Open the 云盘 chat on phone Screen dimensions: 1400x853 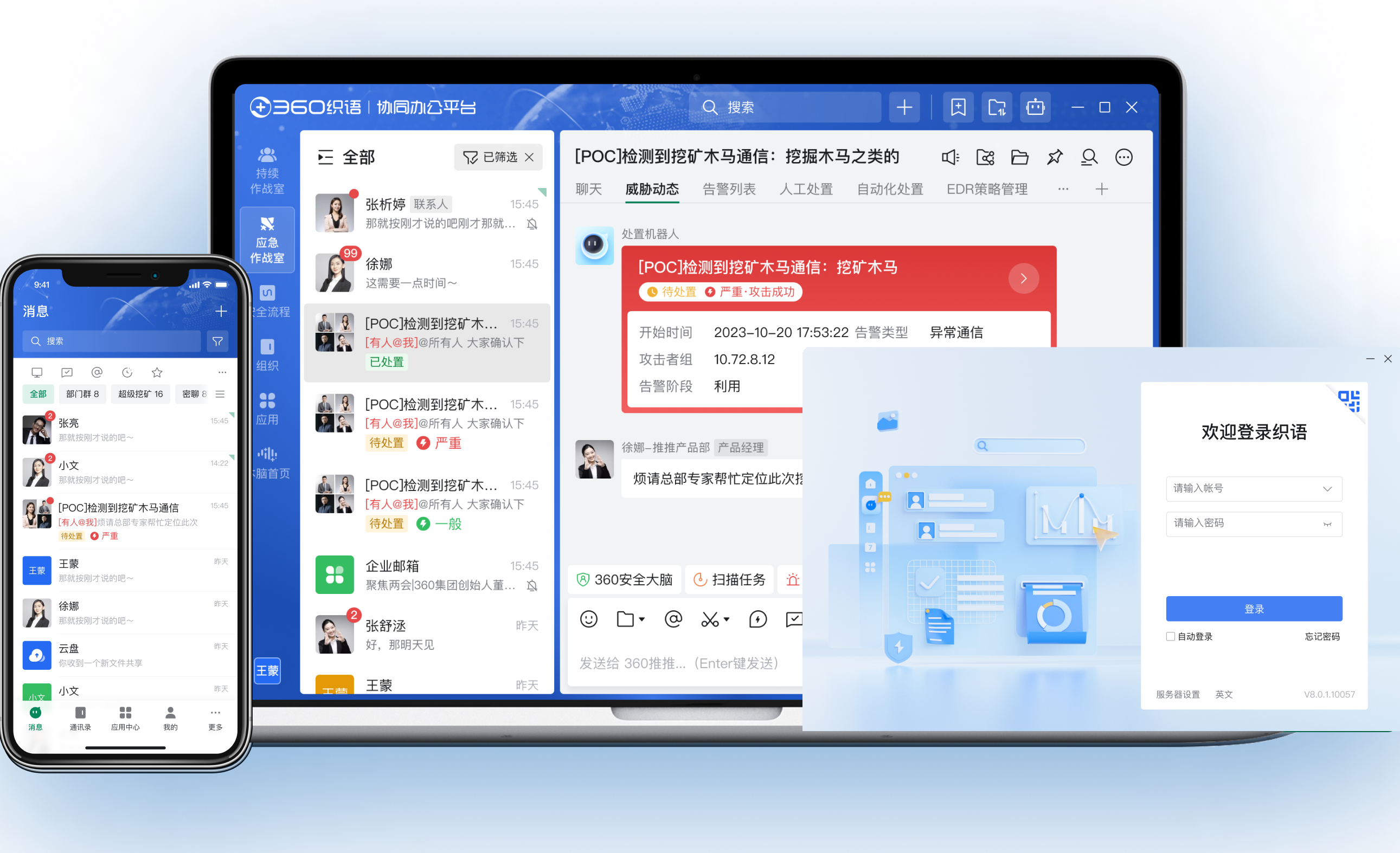tap(125, 655)
